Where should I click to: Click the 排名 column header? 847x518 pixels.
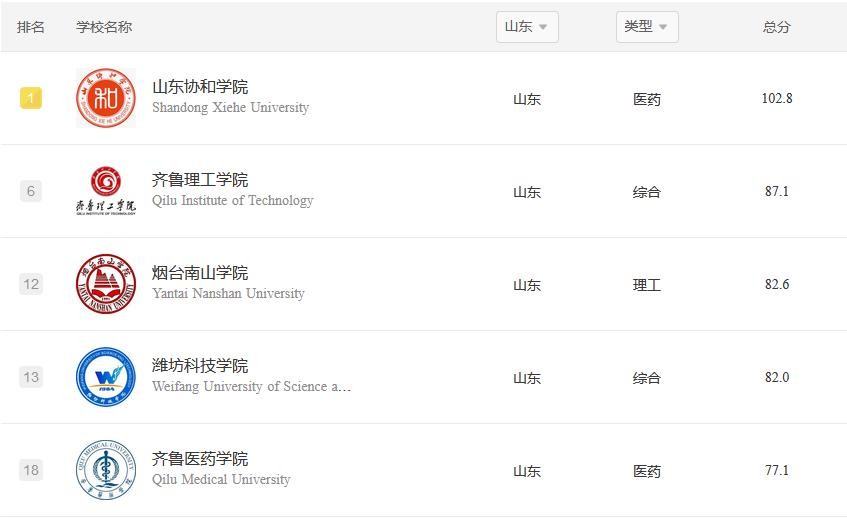point(31,27)
